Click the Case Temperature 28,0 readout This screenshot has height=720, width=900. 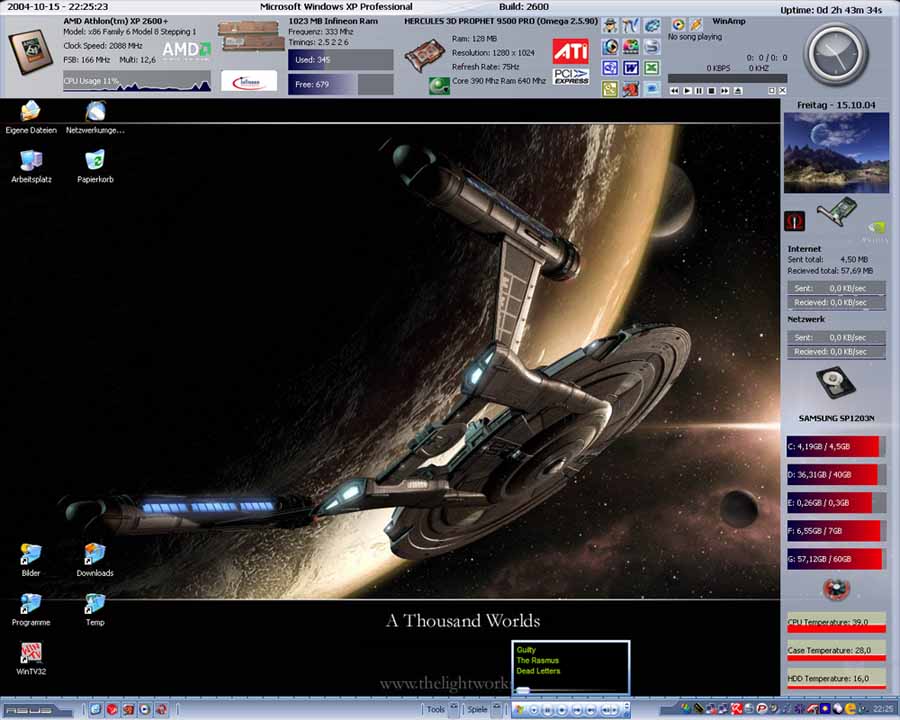pyautogui.click(x=836, y=651)
